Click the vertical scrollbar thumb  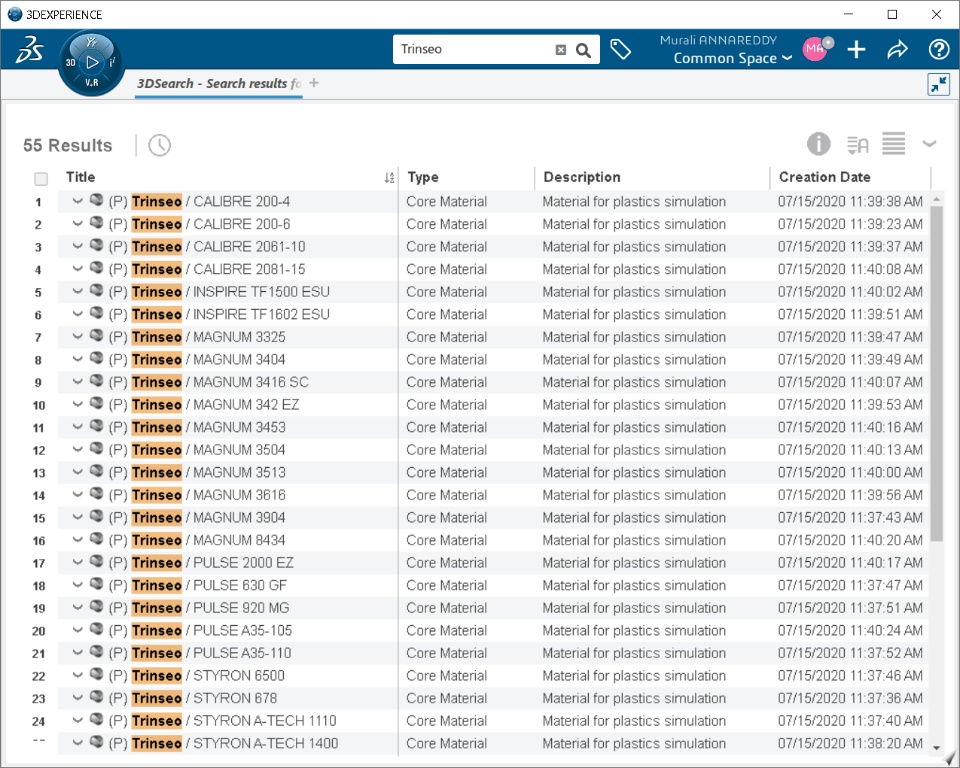click(936, 373)
